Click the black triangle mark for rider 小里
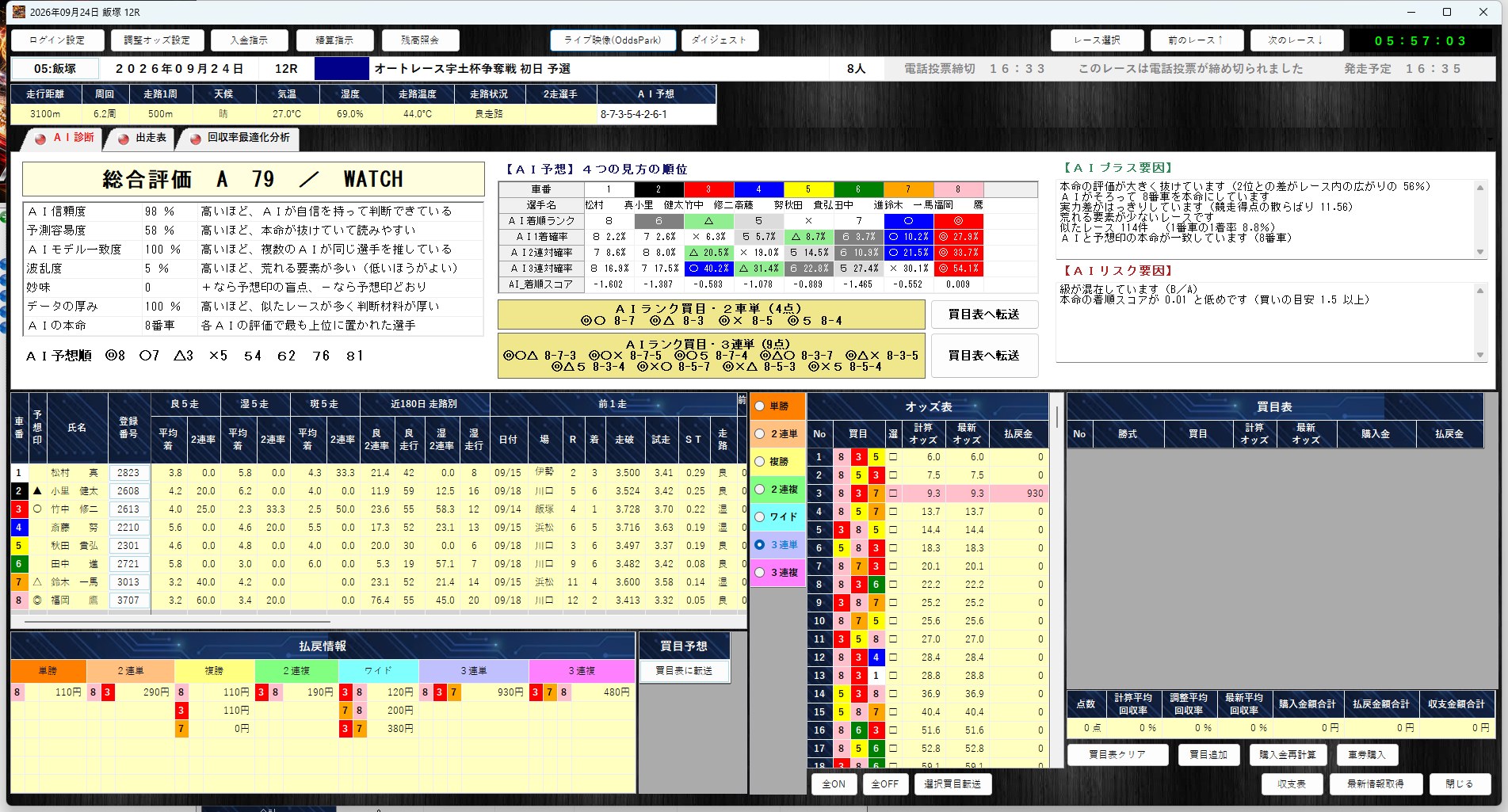 (37, 491)
